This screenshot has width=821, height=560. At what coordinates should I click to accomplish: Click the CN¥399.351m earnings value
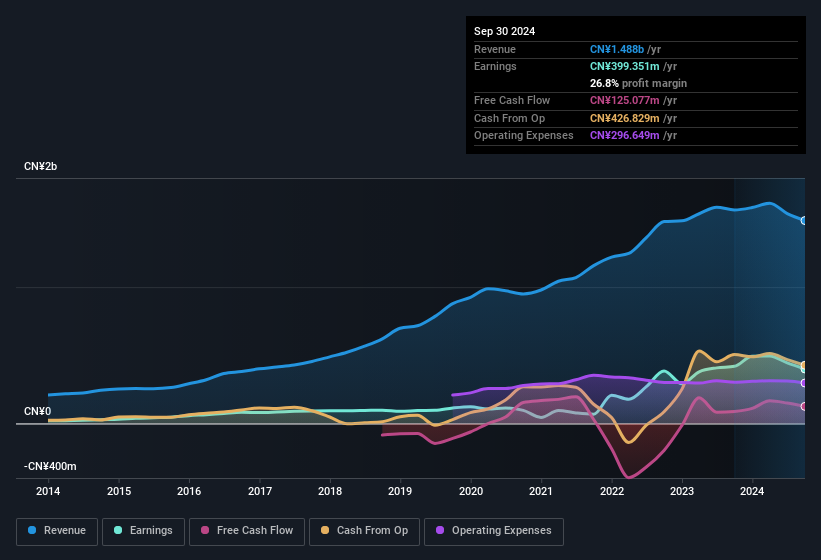625,66
